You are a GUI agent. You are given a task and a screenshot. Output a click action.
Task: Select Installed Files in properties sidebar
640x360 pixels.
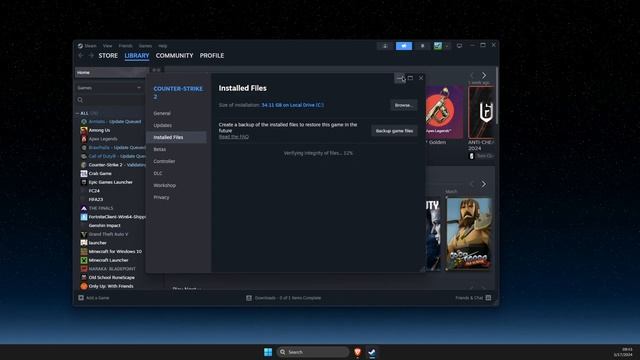[x=176, y=137]
